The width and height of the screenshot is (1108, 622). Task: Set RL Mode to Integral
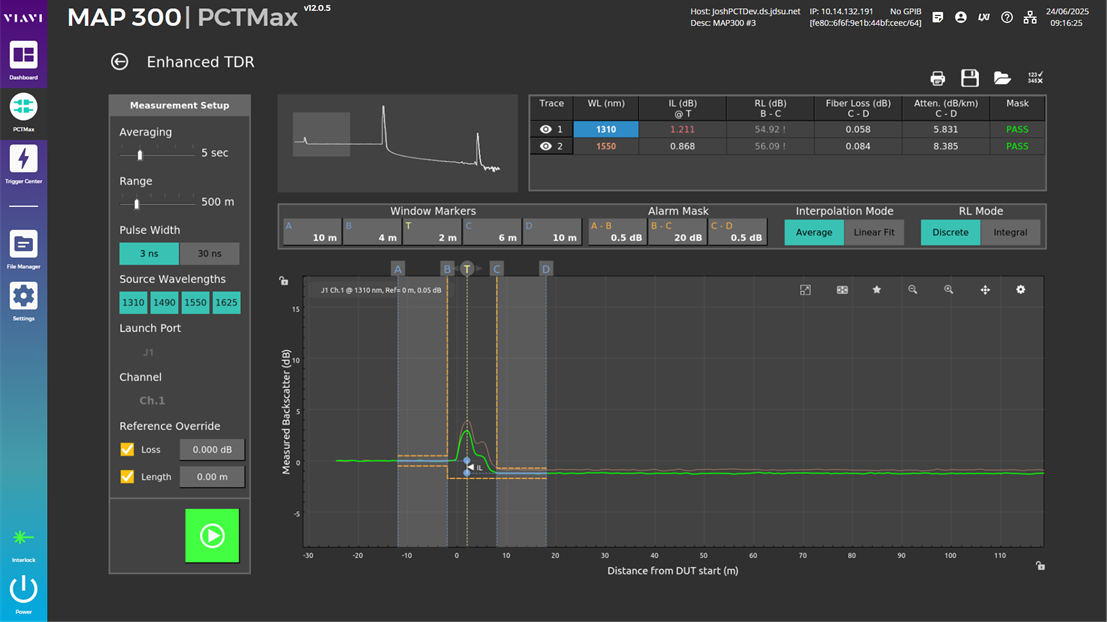tap(1010, 232)
